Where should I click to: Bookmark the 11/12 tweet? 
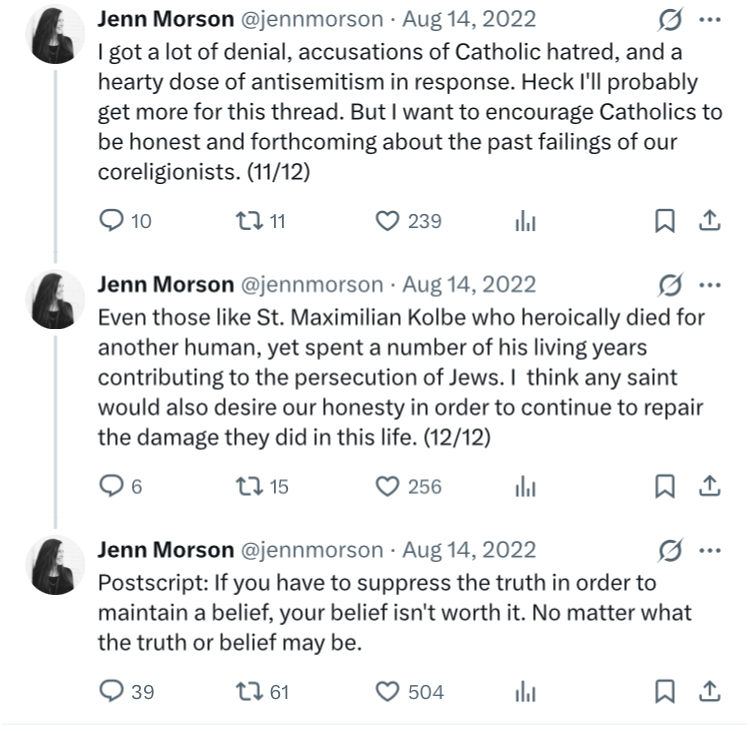665,221
